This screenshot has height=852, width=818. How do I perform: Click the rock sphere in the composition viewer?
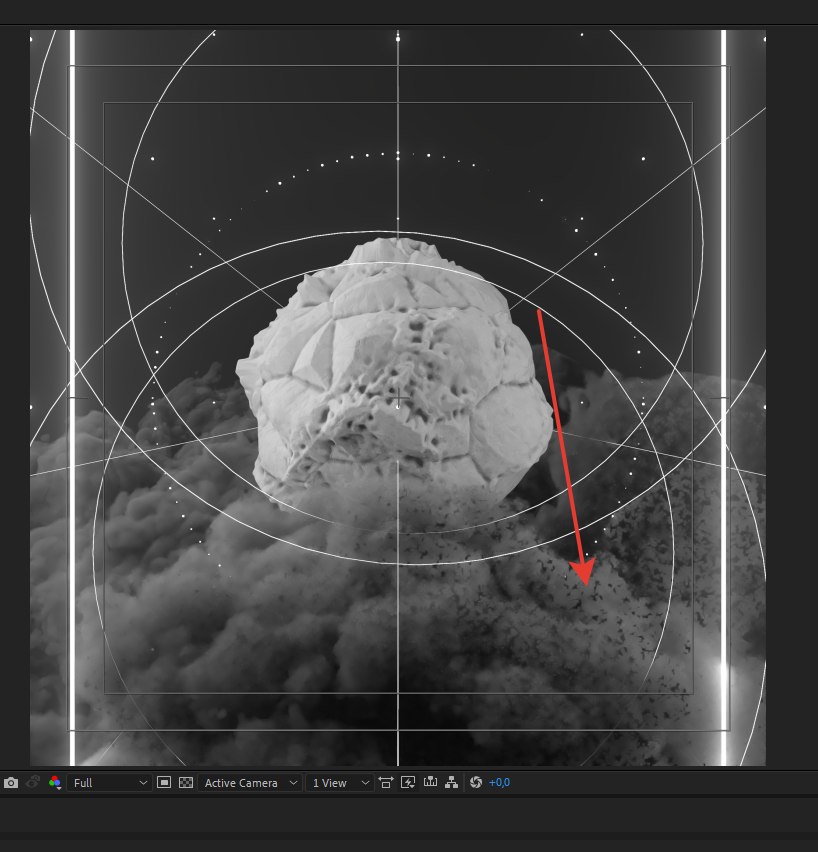point(394,375)
